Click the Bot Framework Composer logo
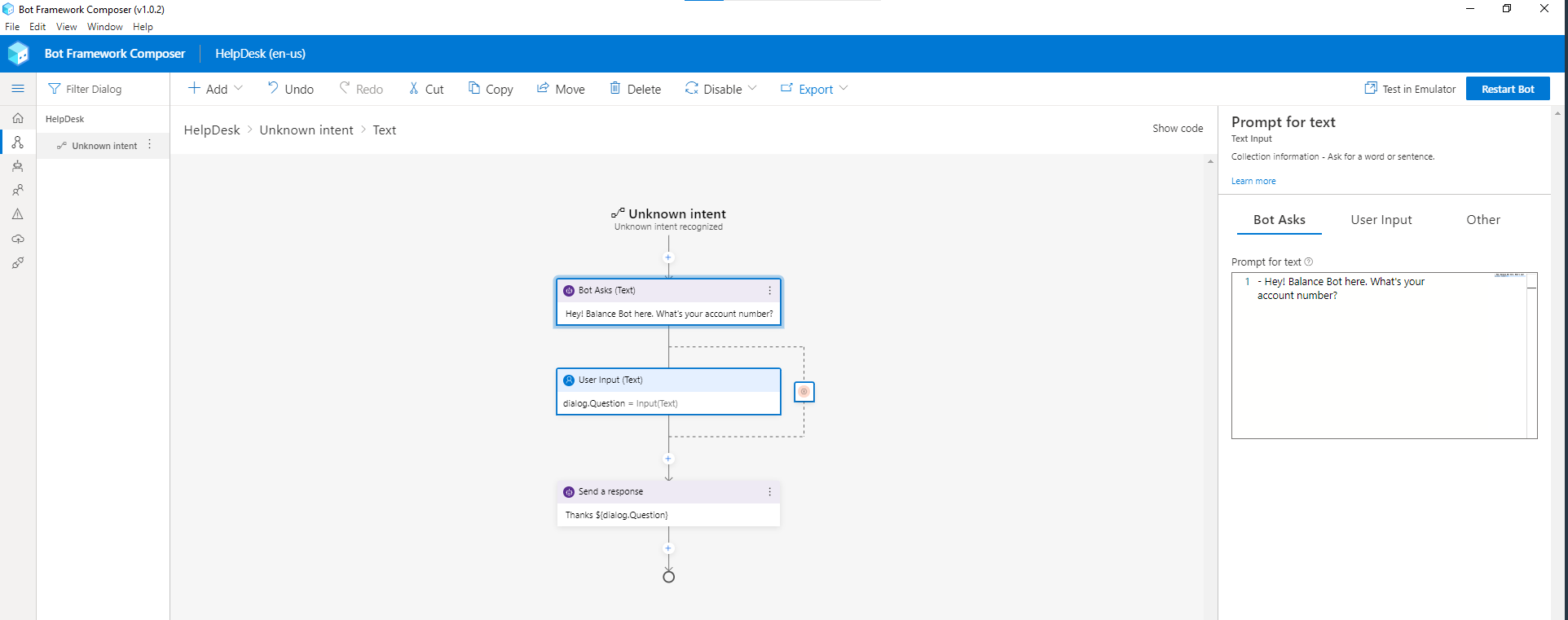Screen dimensions: 1568x620 point(18,54)
